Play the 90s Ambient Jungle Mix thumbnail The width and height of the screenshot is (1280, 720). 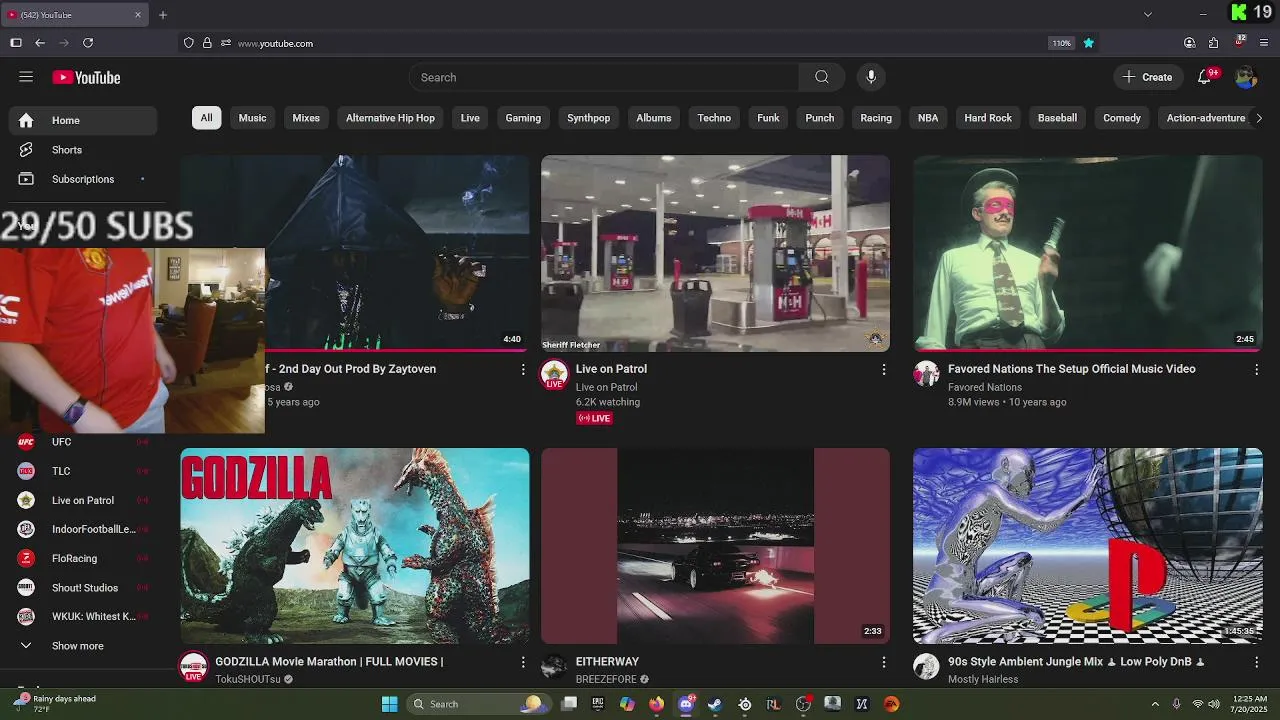(x=1088, y=546)
